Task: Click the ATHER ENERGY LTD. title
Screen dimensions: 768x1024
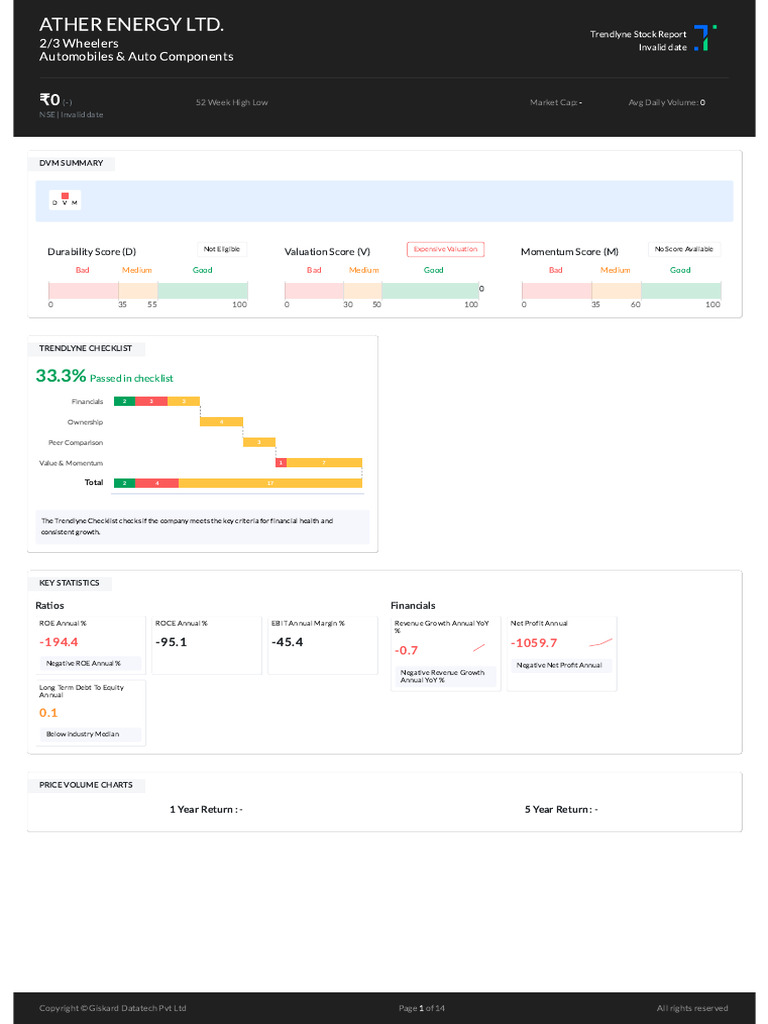Action: (x=131, y=24)
